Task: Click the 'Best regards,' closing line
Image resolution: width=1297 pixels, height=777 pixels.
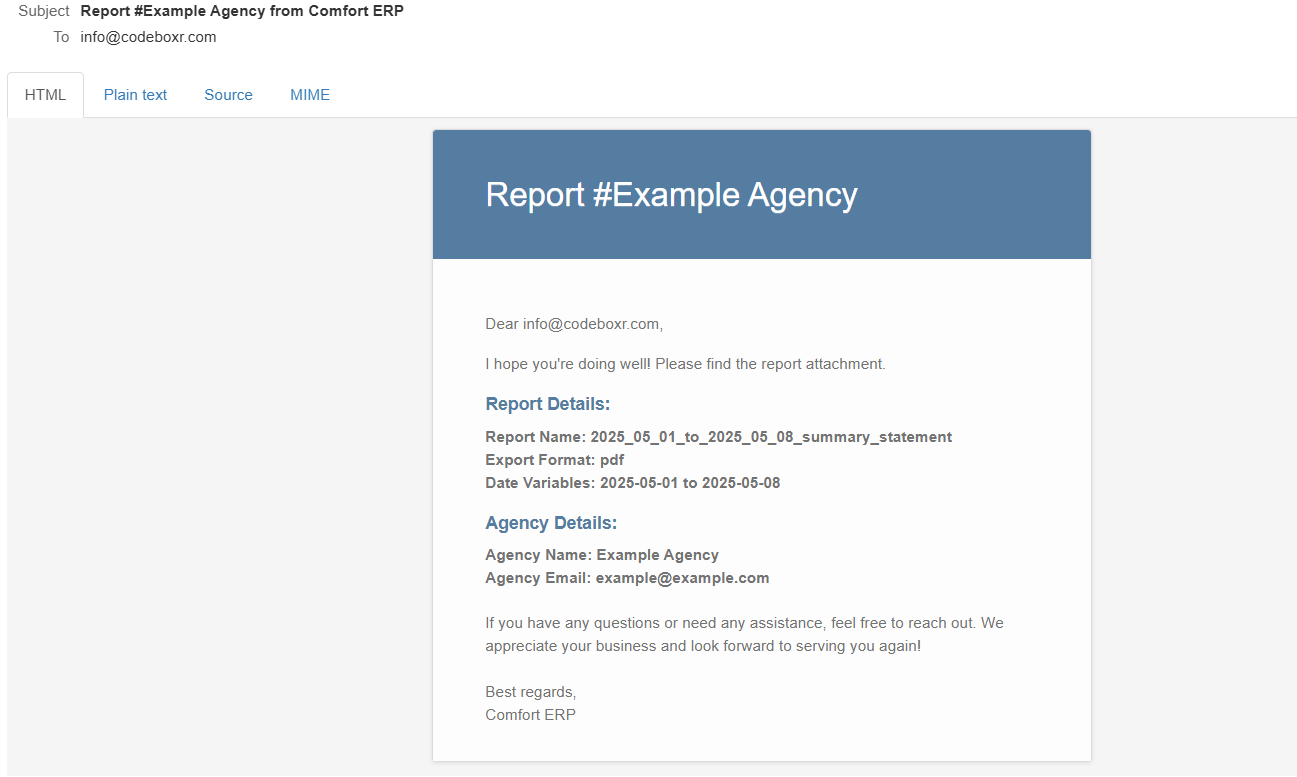Action: click(x=530, y=692)
